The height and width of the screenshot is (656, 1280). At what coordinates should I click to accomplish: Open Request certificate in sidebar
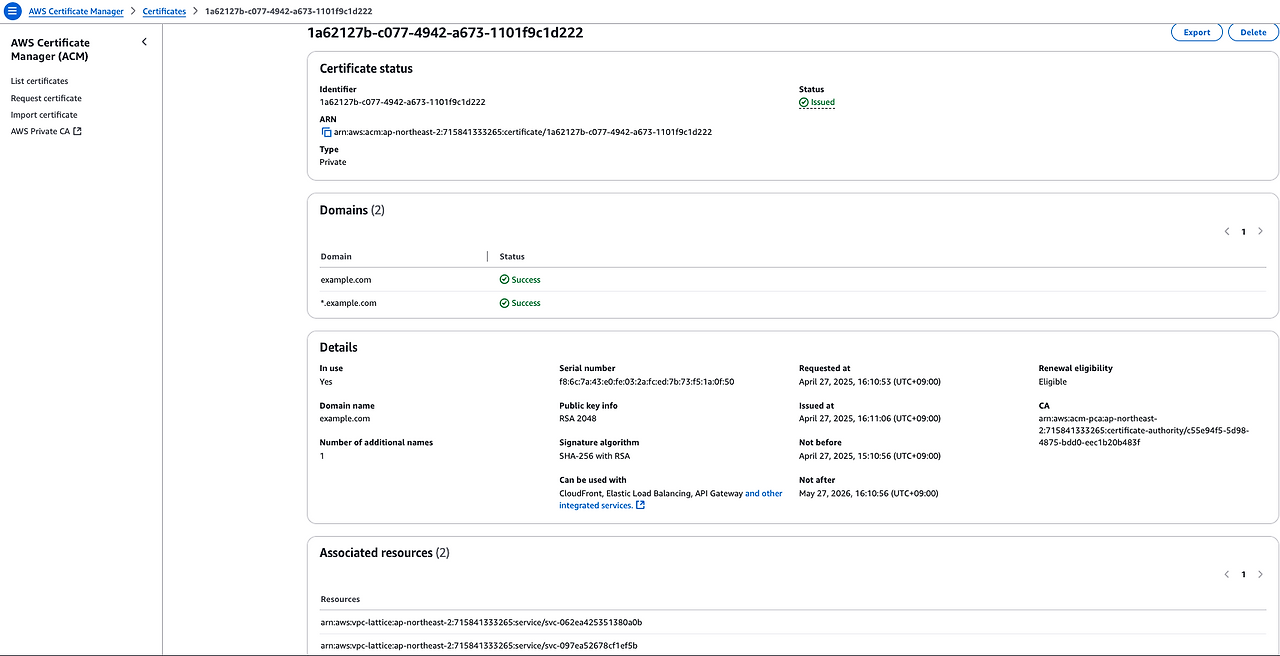[46, 98]
